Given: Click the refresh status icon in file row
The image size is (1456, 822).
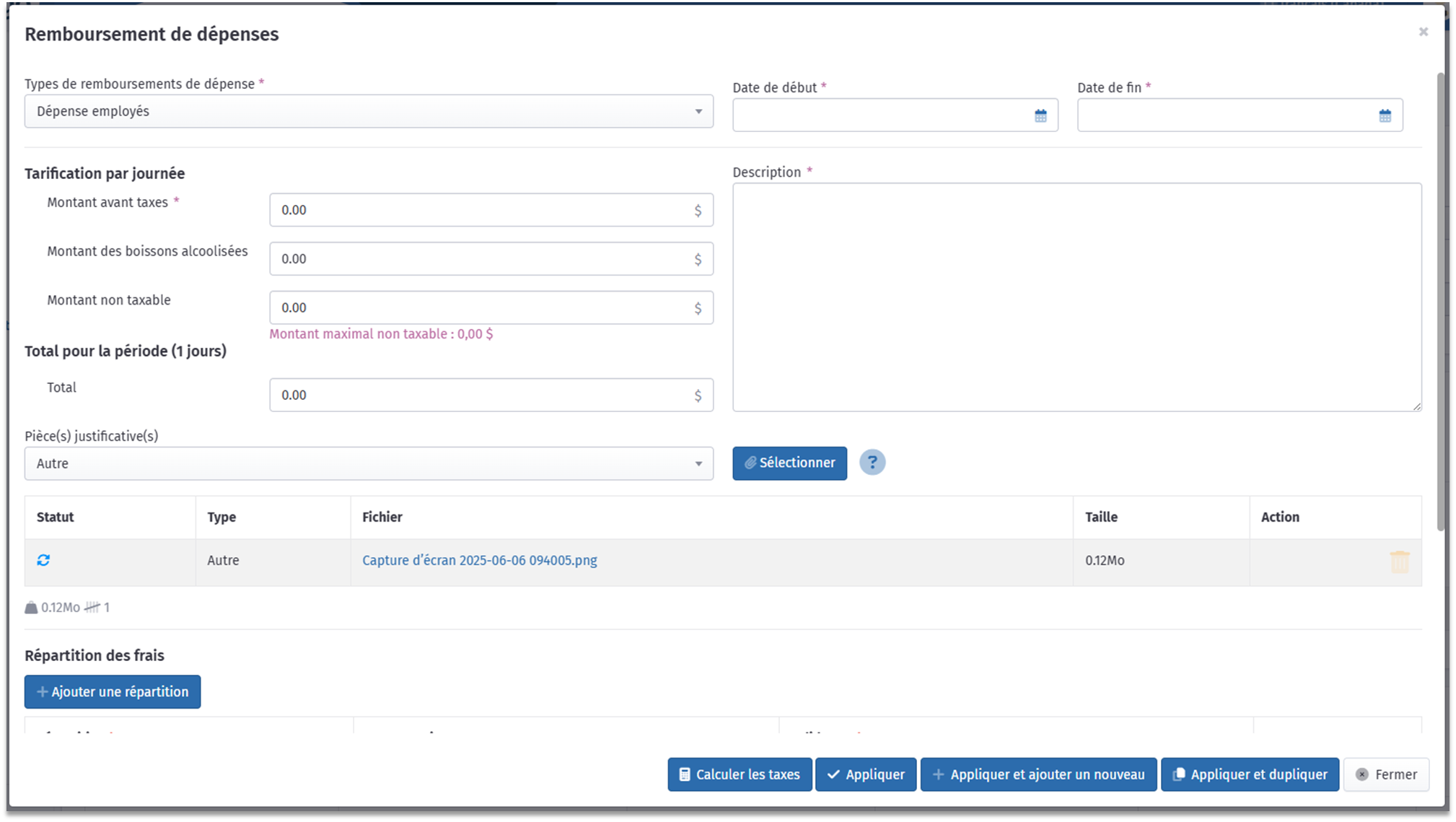Looking at the screenshot, I should click(x=43, y=560).
